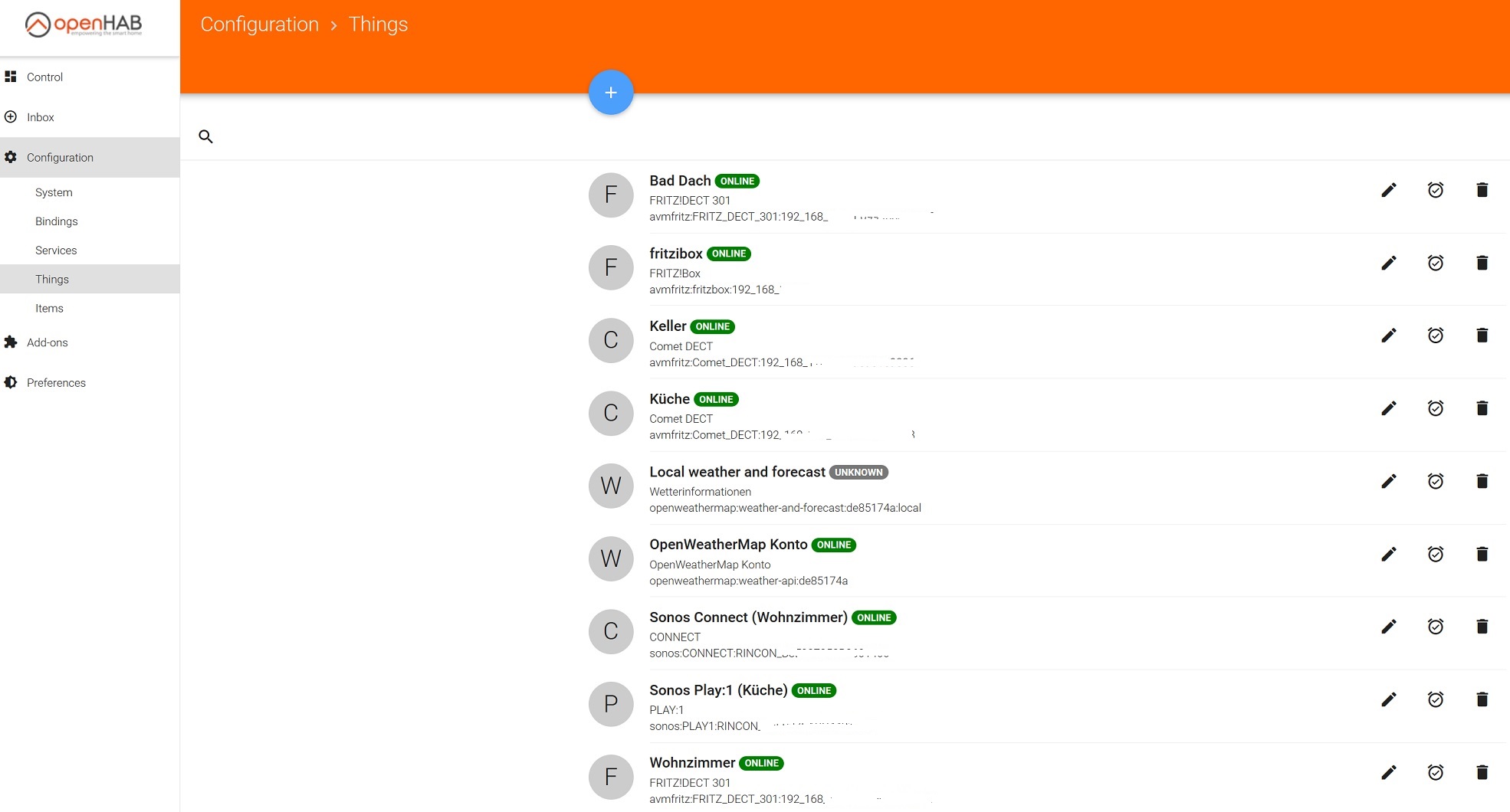Delete the Keller thing
The image size is (1510, 812).
1482,336
